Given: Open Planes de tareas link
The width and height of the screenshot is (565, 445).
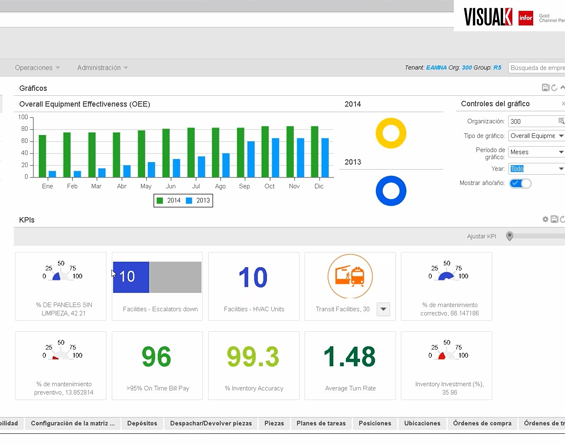Looking at the screenshot, I should [x=321, y=423].
